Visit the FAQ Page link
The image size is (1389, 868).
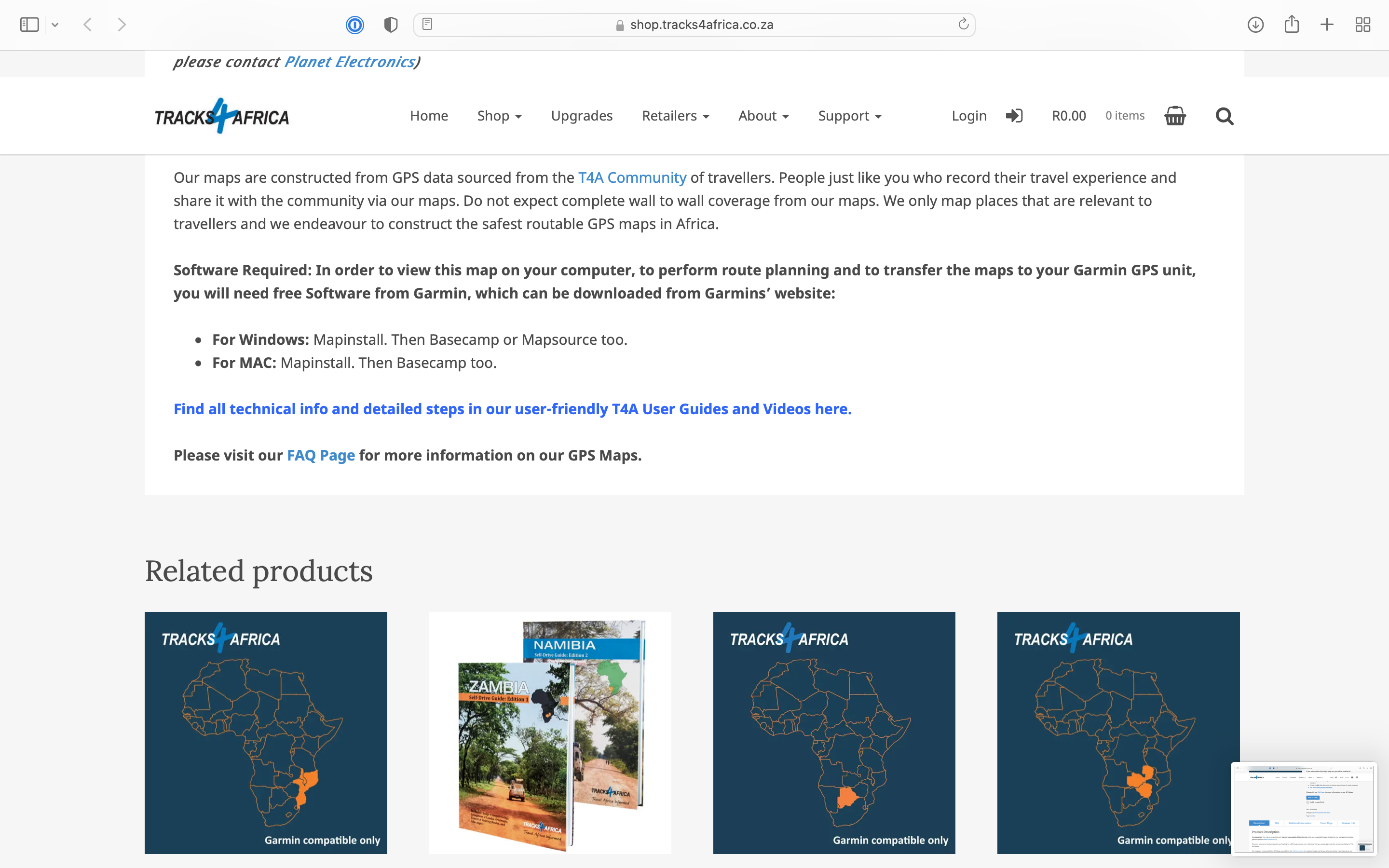coord(321,455)
